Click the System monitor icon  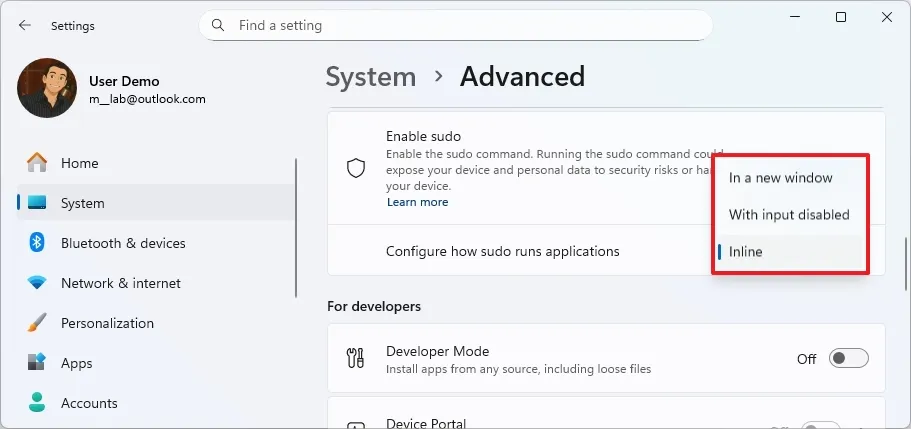pyautogui.click(x=37, y=203)
